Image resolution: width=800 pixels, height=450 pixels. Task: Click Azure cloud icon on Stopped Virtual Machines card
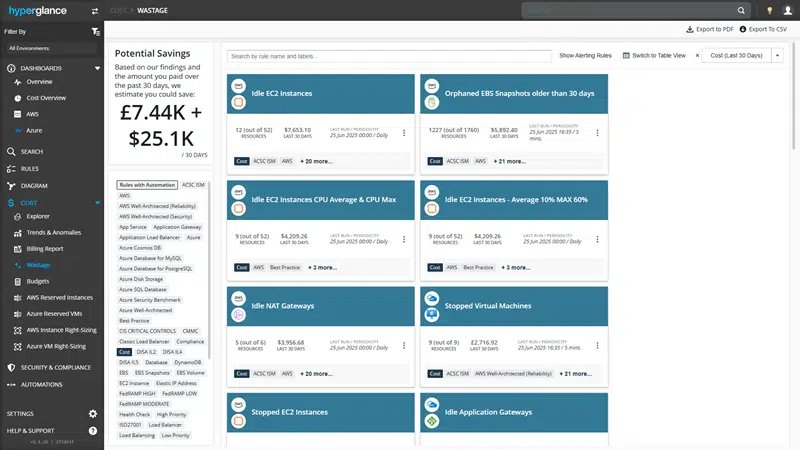(432, 298)
